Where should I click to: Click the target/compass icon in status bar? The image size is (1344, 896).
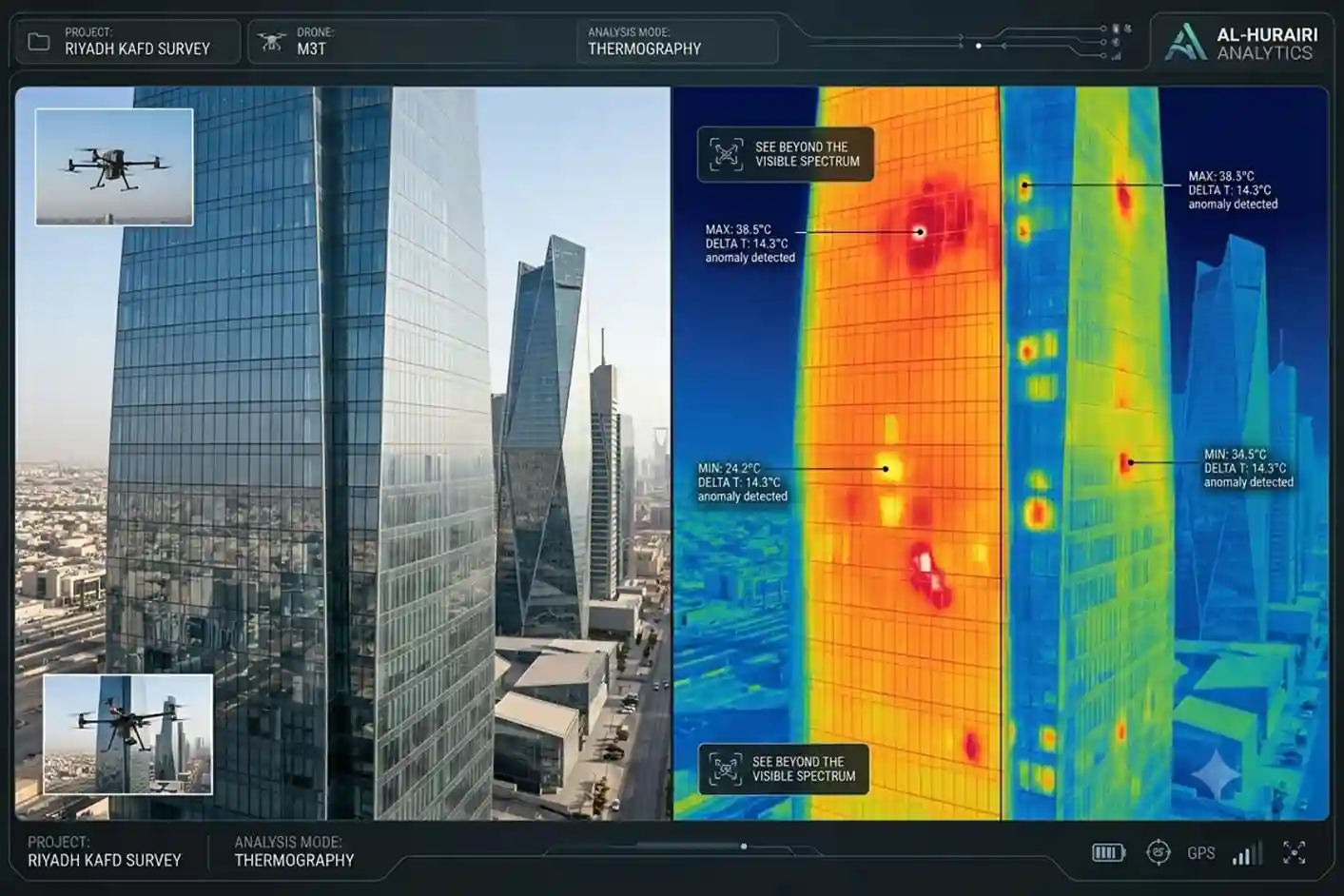1158,852
